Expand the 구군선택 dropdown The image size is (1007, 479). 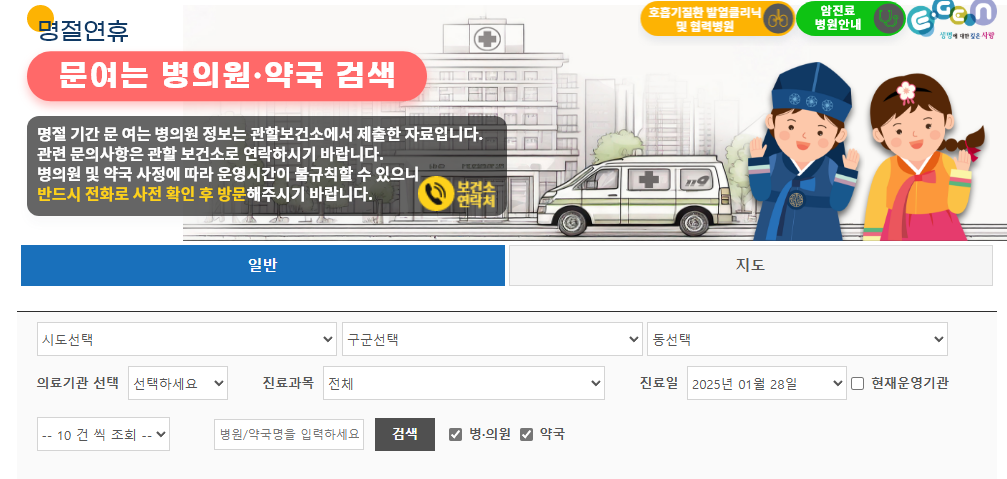pos(492,339)
